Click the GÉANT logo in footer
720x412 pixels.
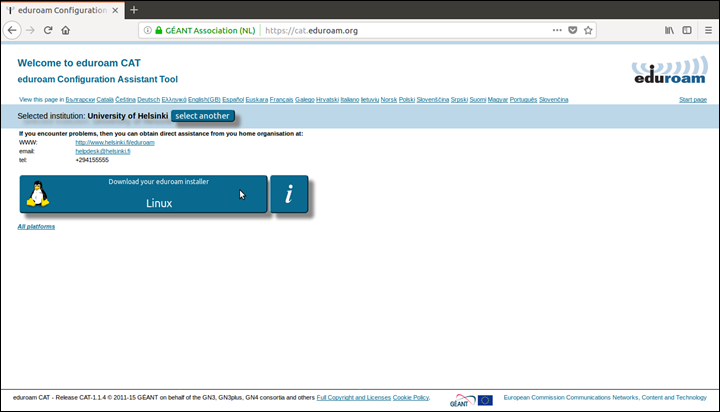462,401
